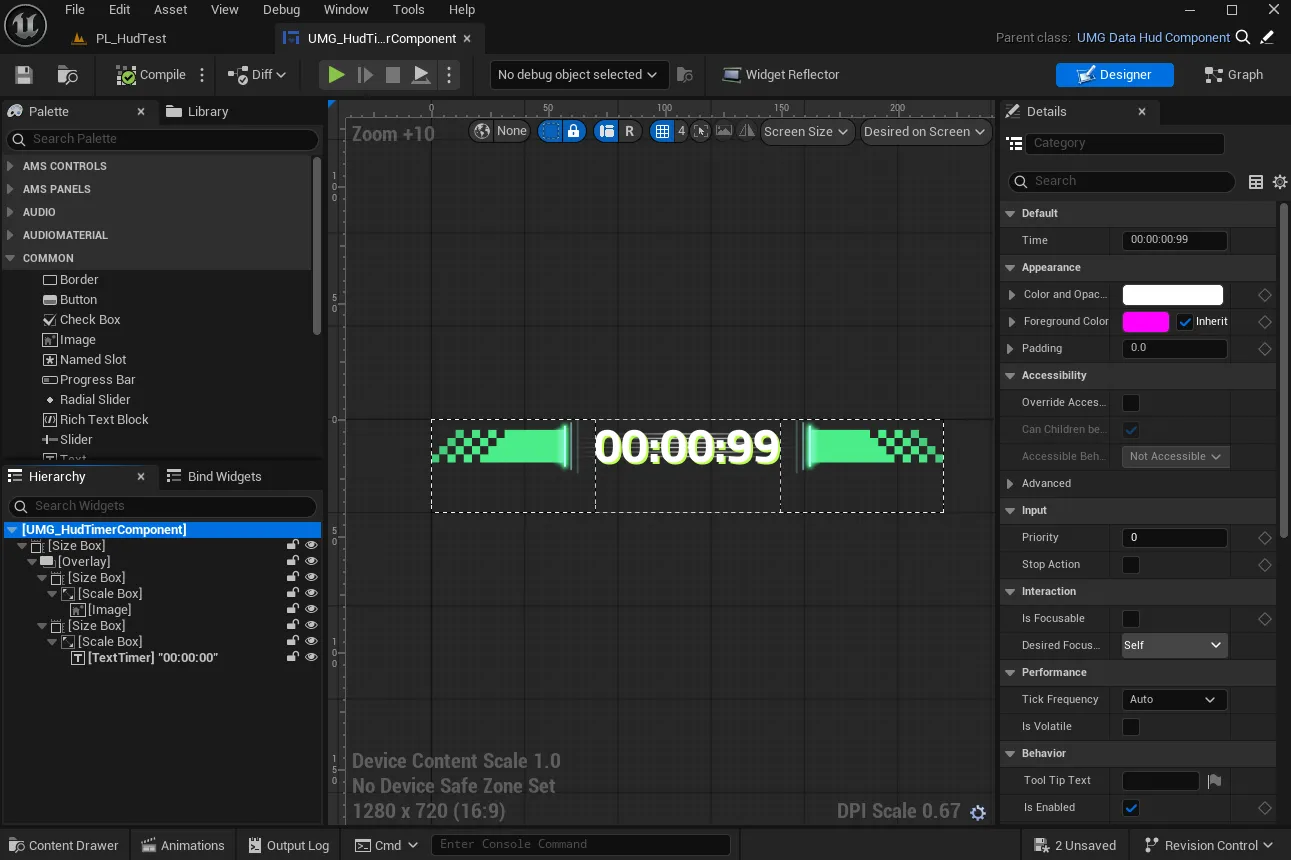Enable the Is Volatile checkbox
Viewport: 1291px width, 860px height.
[x=1131, y=726]
